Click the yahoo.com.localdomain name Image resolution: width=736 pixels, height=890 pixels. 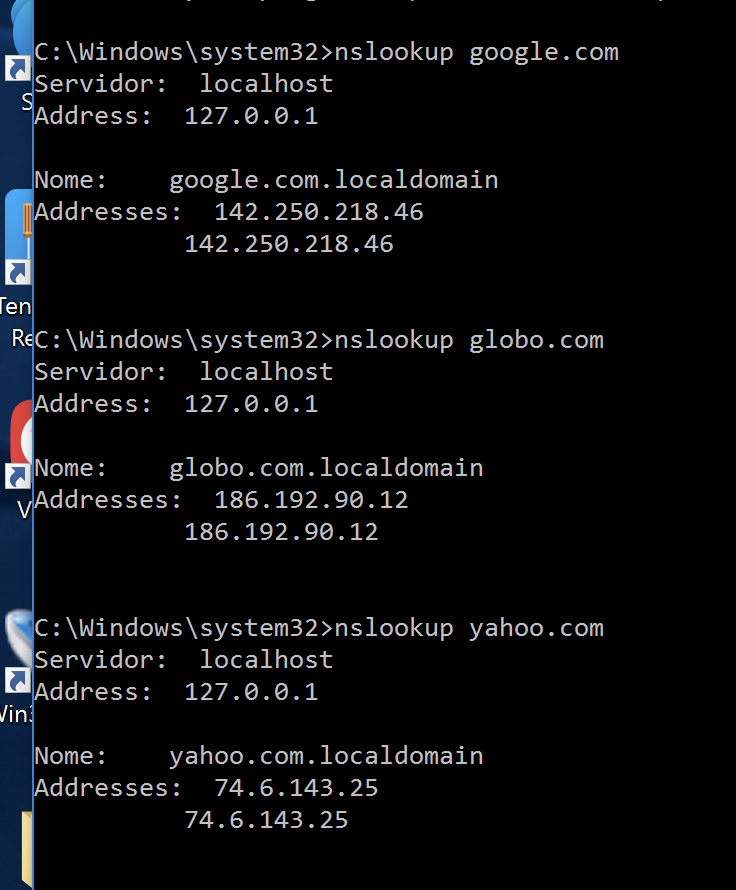tap(326, 756)
